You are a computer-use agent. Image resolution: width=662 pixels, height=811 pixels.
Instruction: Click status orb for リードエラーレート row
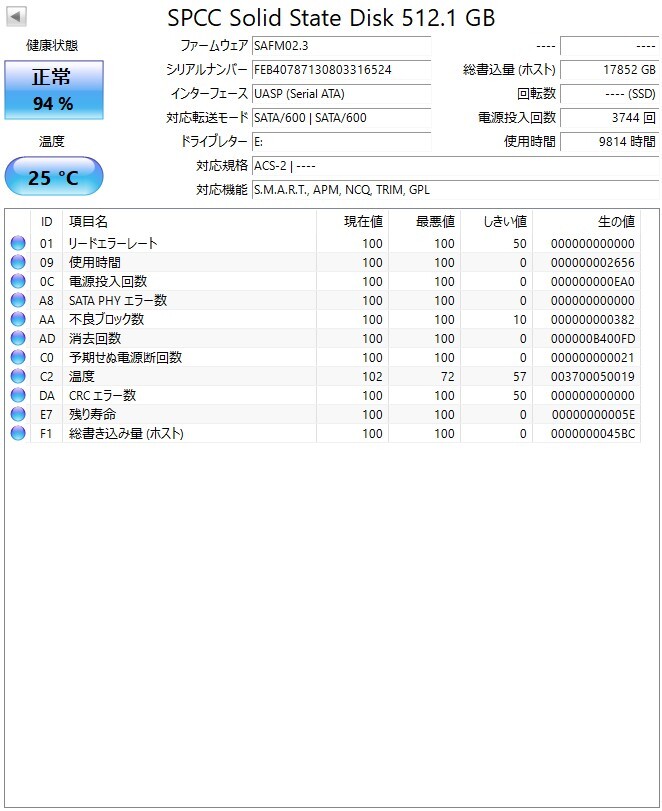(18, 243)
